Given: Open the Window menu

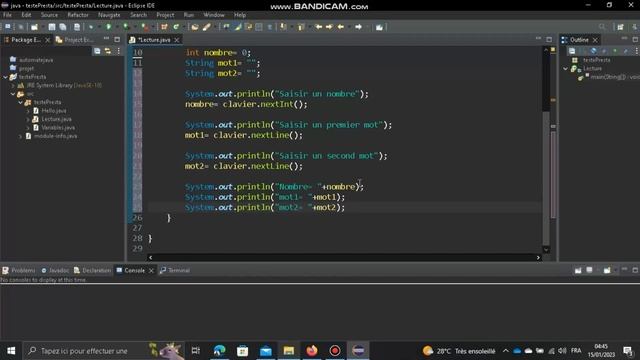Looking at the screenshot, I should coord(214,15).
